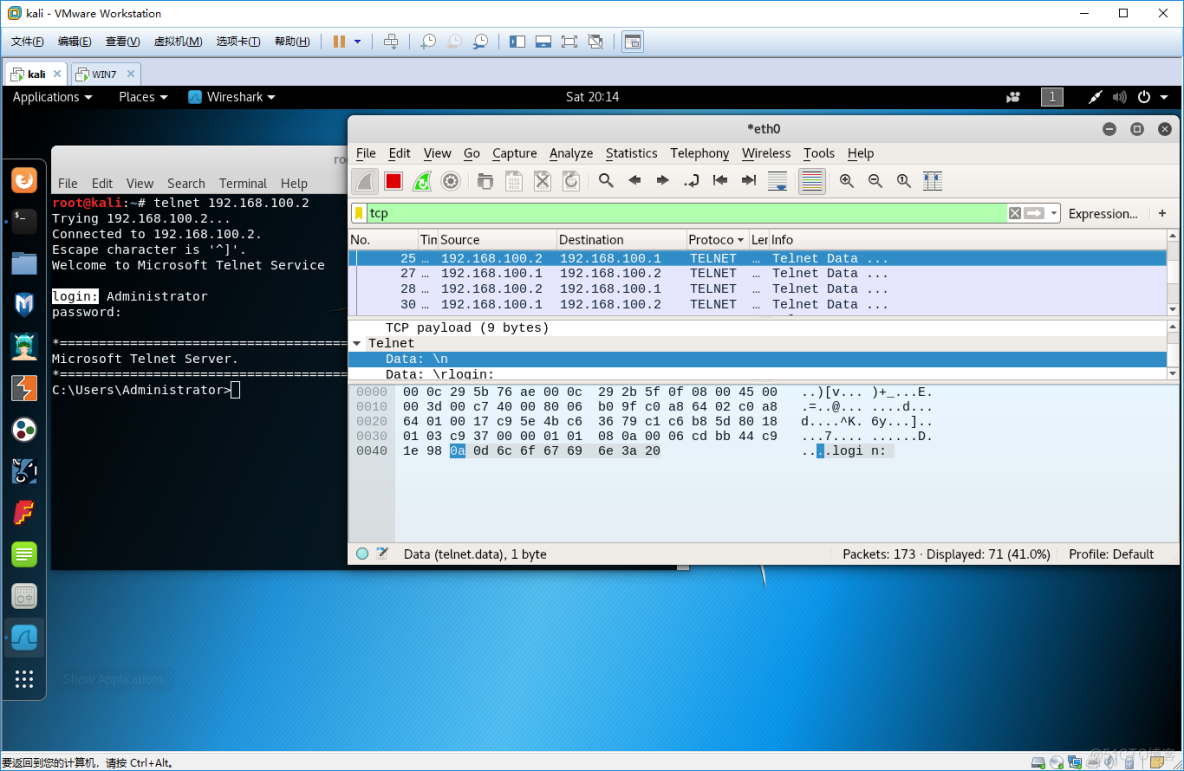Collapse the Telnet protocol tree
This screenshot has width=1184, height=771.
[x=357, y=344]
